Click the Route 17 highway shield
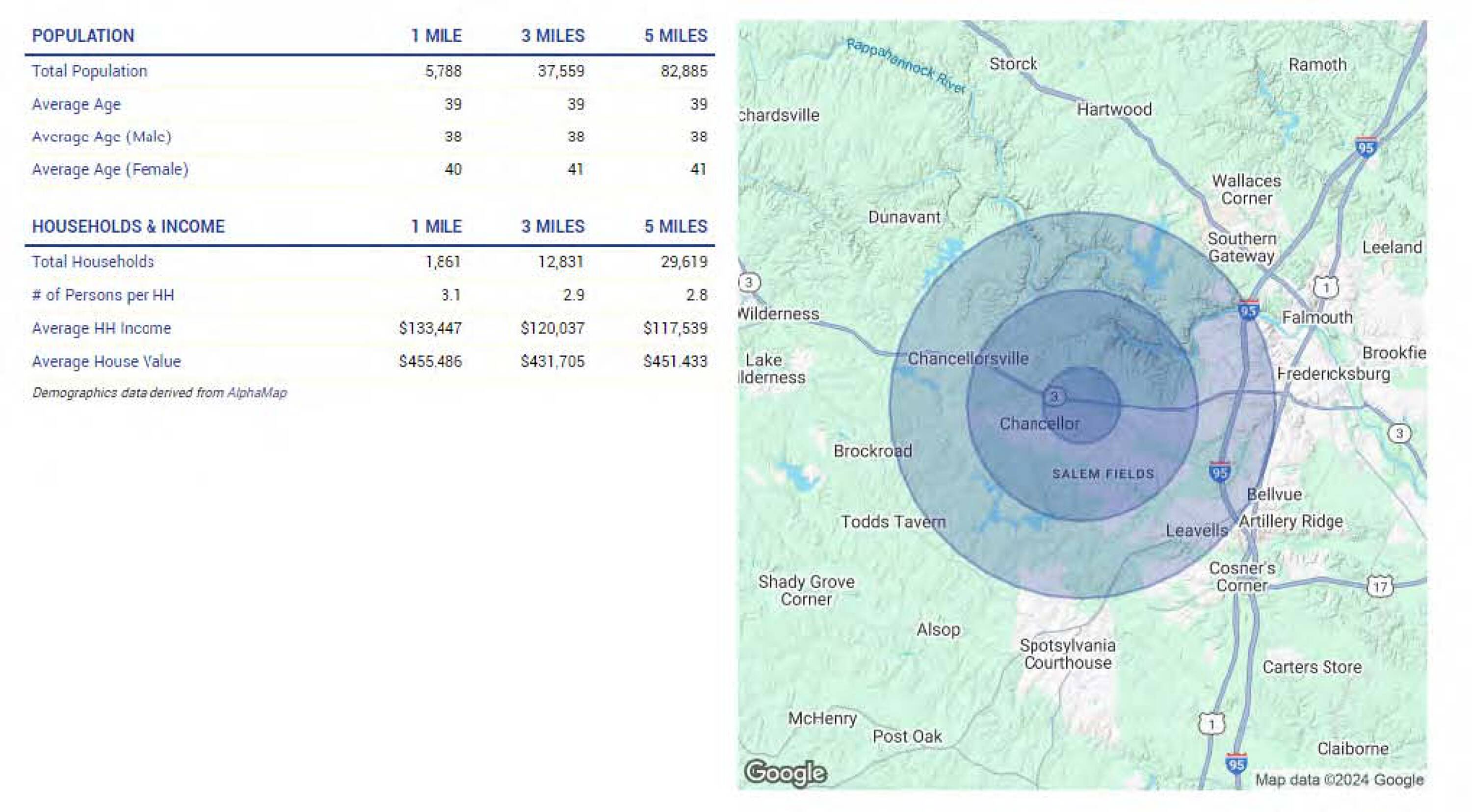Screen dimensions: 1472x812 pyautogui.click(x=1380, y=586)
